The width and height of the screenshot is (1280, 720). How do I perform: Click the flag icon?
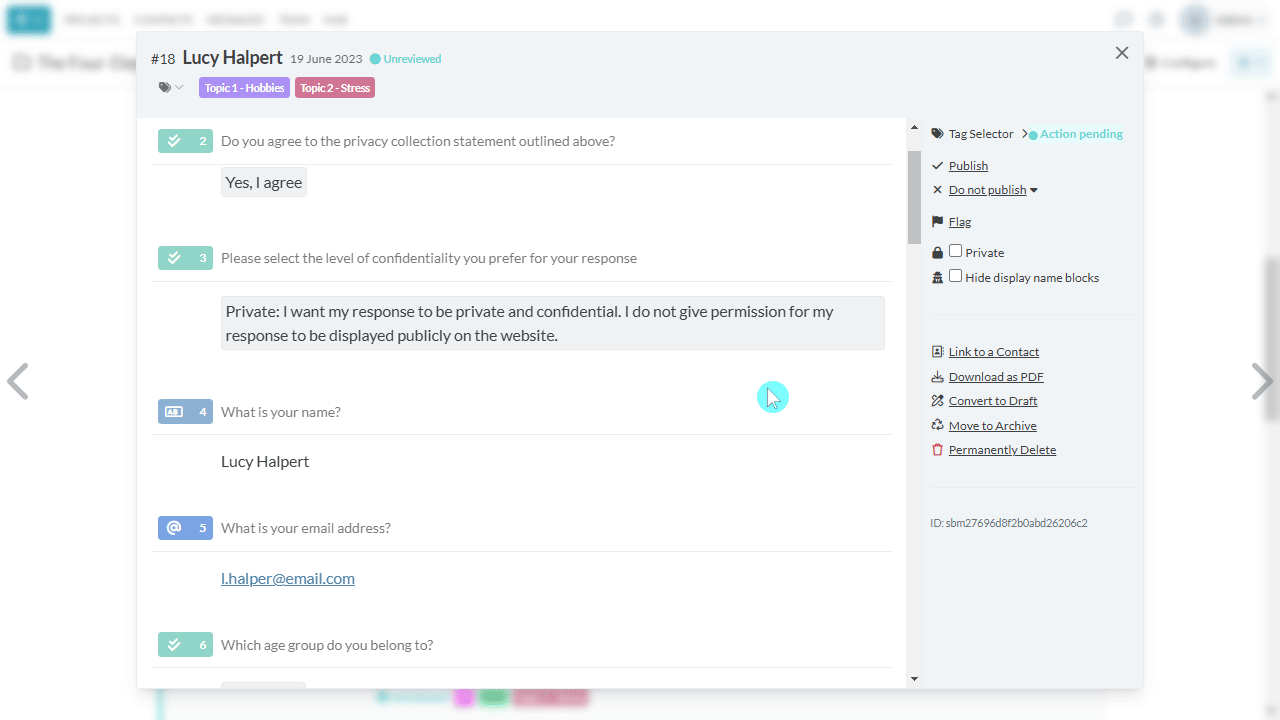[x=937, y=222]
